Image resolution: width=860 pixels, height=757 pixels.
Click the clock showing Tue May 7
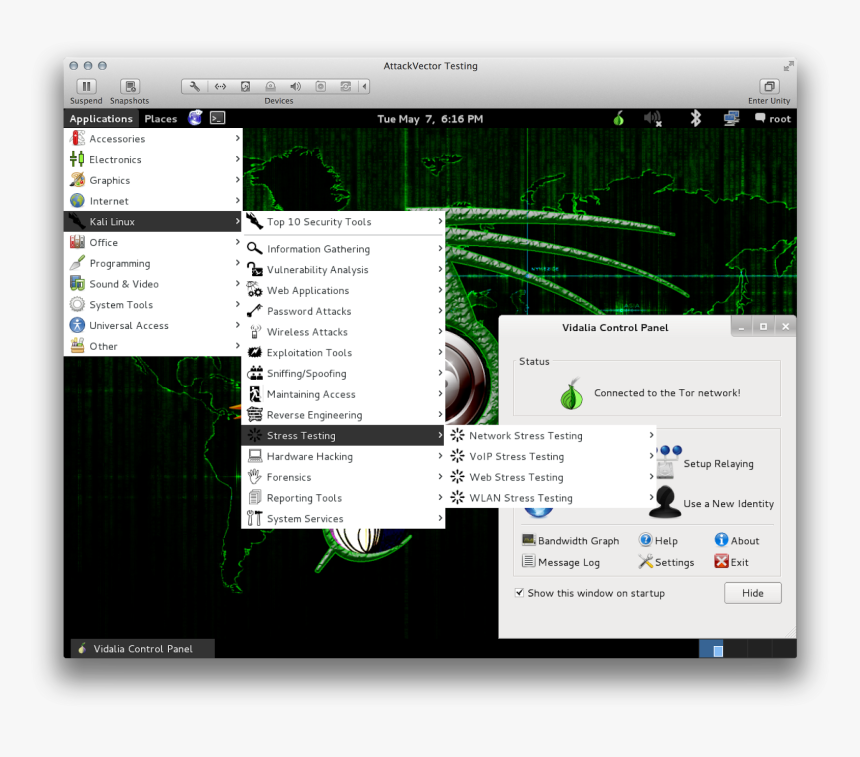430,118
